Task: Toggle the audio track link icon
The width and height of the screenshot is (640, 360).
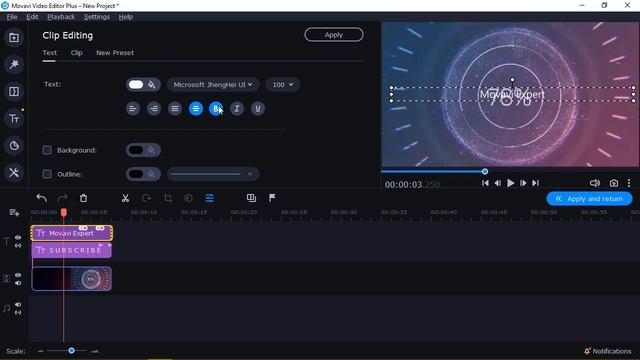Action: tap(18, 313)
